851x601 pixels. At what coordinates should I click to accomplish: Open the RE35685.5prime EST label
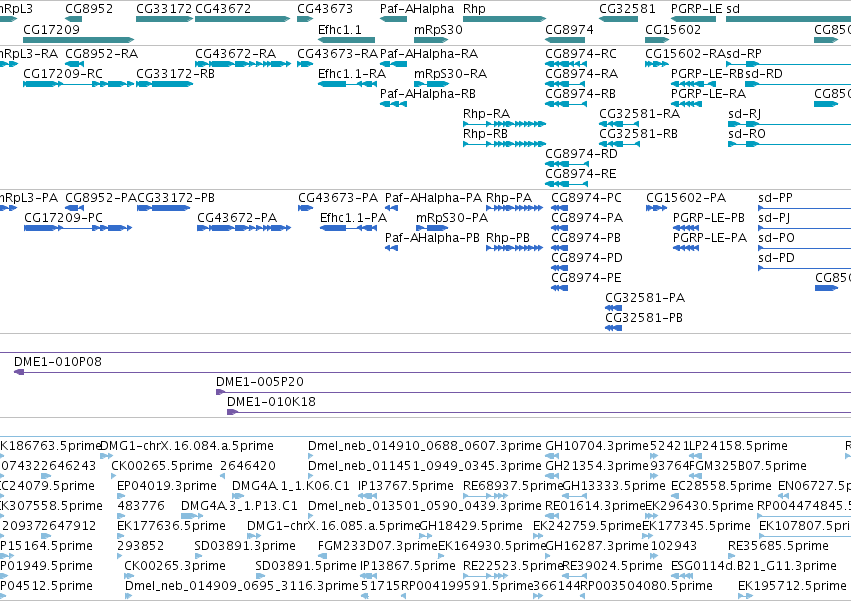(x=778, y=546)
